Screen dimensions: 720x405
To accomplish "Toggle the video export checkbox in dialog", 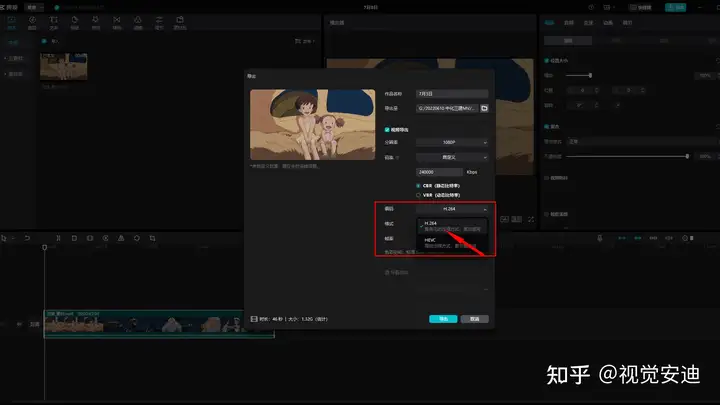I will coord(387,130).
